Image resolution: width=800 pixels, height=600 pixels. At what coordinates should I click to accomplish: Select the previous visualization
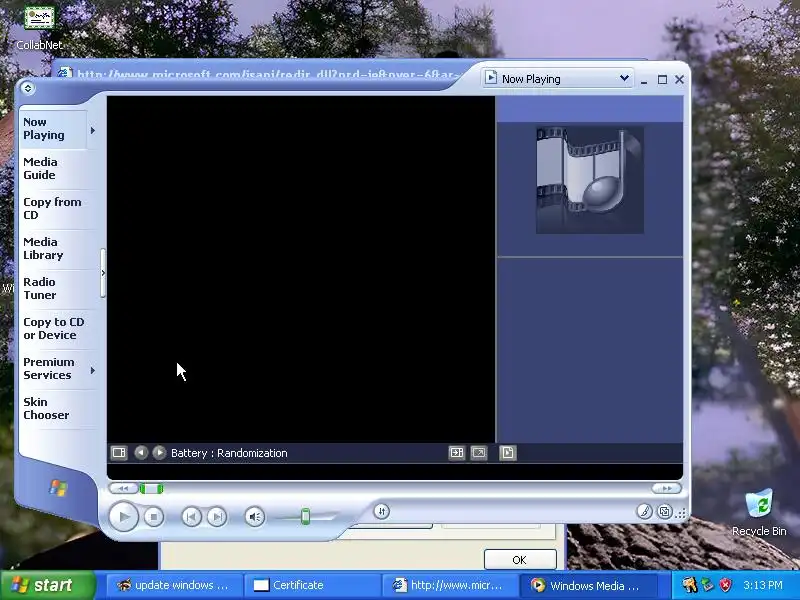[x=141, y=453]
